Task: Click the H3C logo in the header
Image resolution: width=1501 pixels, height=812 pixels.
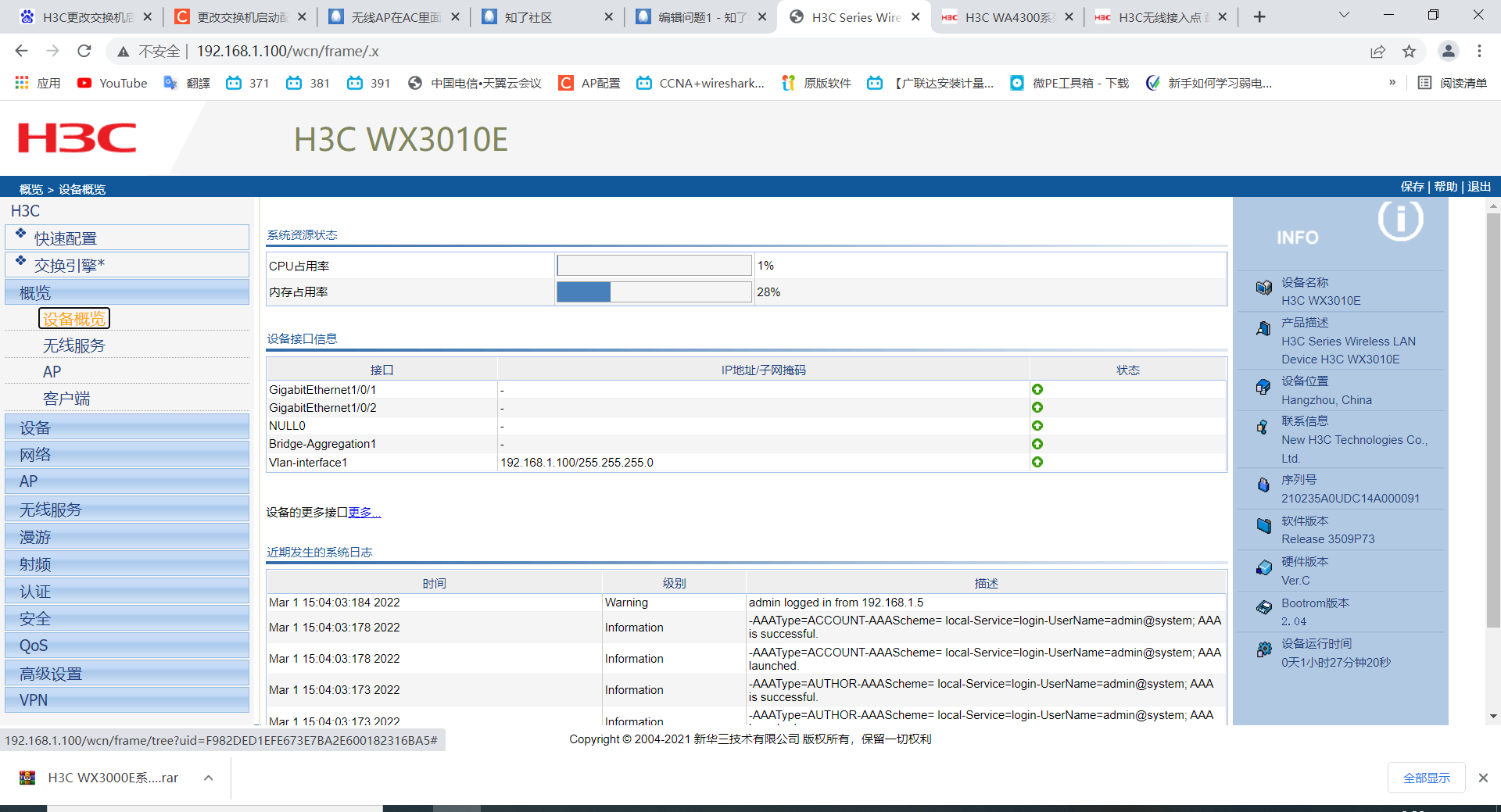Action: click(x=77, y=138)
